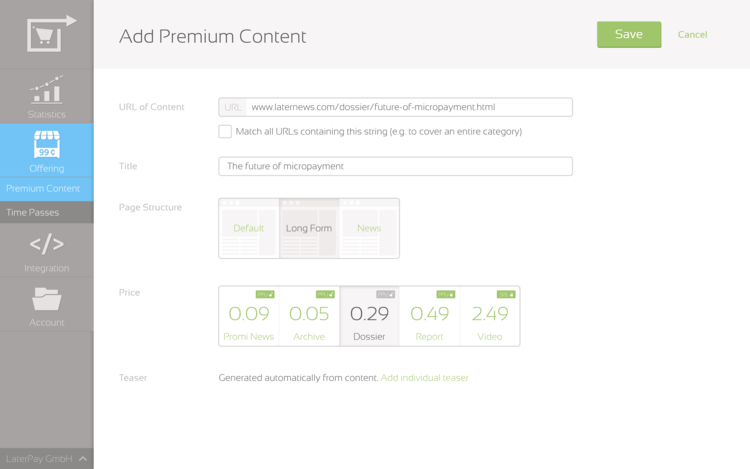Enable Match all URLs containing string checkbox
This screenshot has width=750, height=469.
click(x=225, y=131)
